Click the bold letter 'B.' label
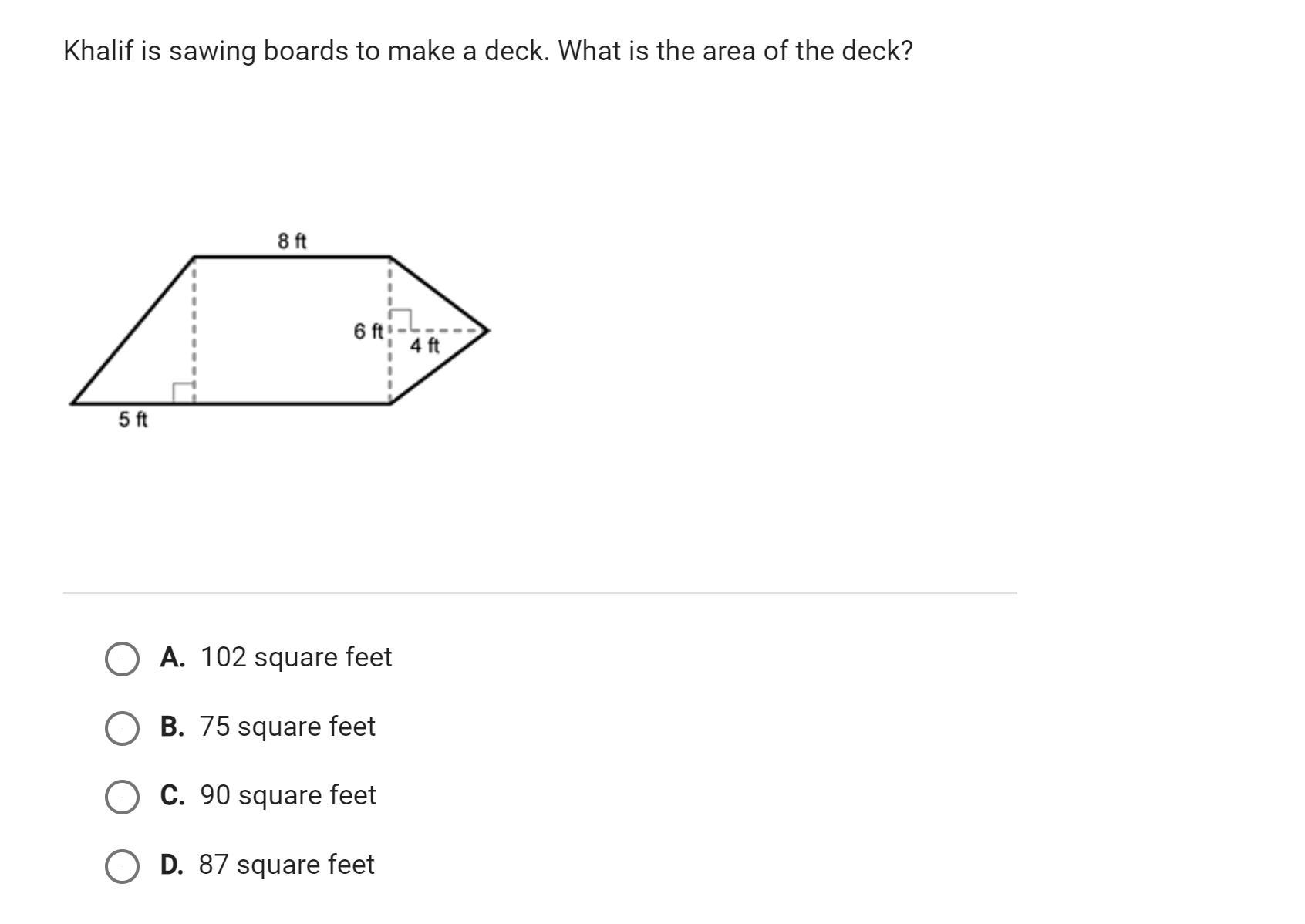This screenshot has height=924, width=1305. tap(173, 727)
